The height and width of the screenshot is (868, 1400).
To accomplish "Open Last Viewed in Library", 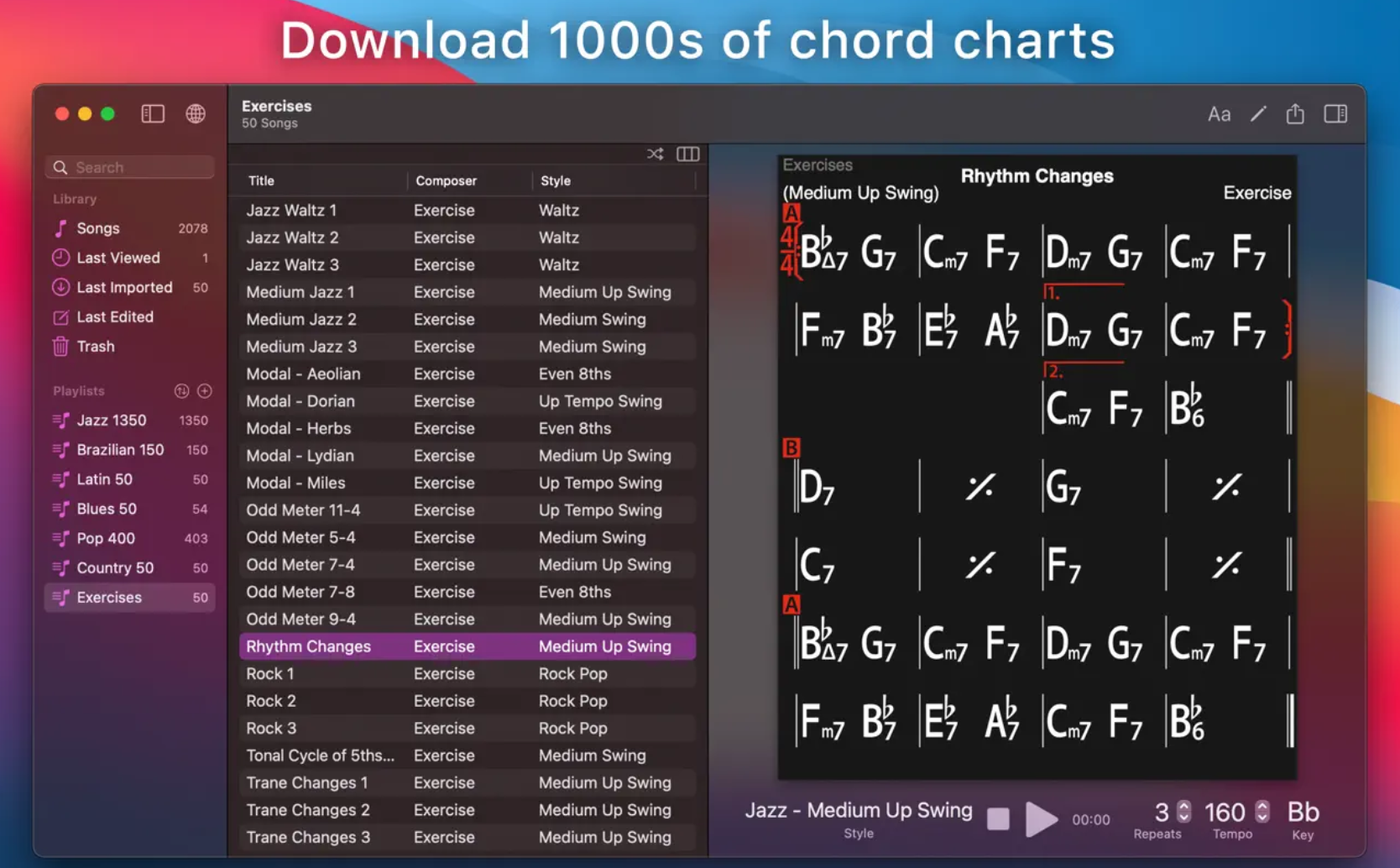I will point(130,258).
